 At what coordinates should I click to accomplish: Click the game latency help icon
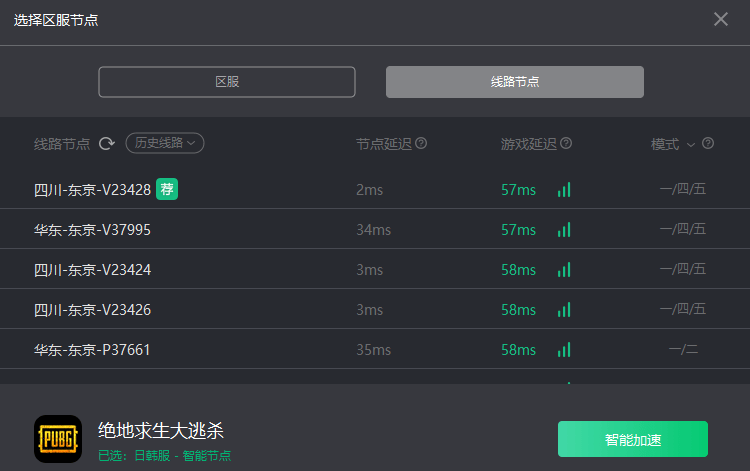[x=566, y=144]
